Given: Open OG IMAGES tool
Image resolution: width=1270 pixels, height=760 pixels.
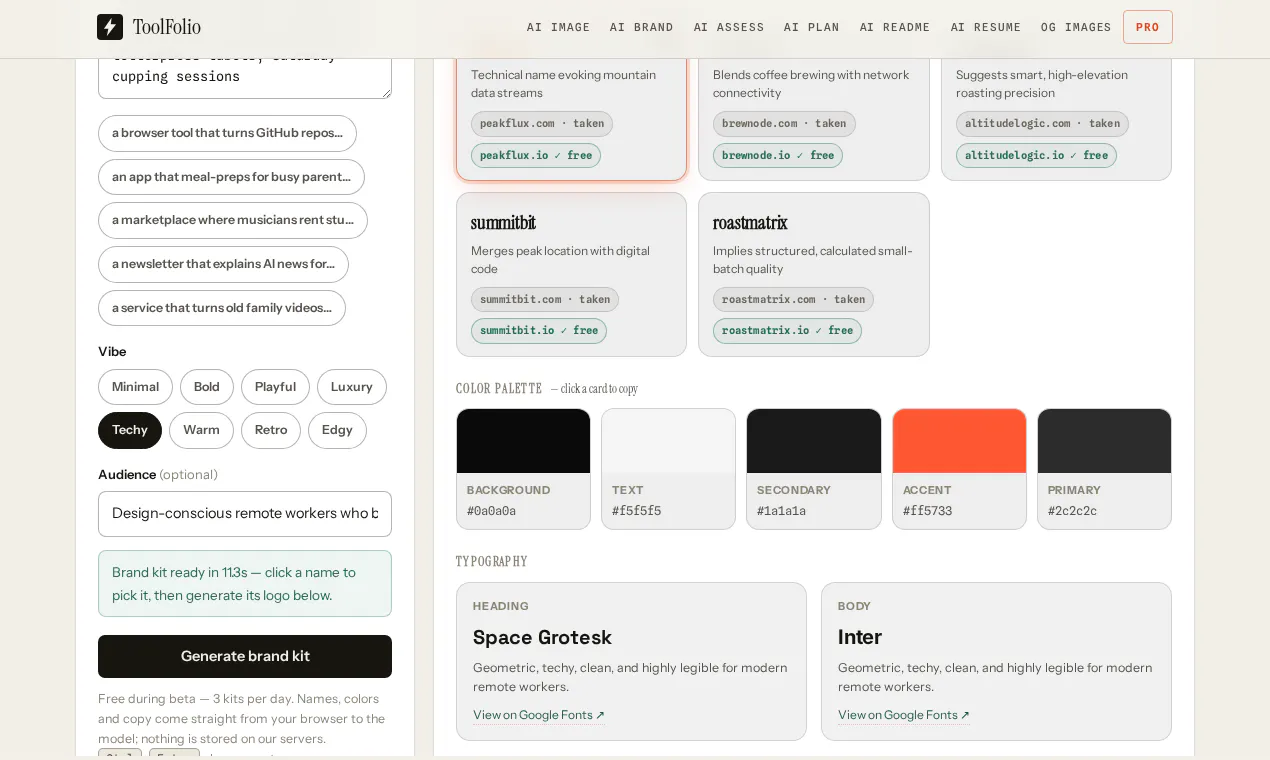Looking at the screenshot, I should tap(1076, 27).
